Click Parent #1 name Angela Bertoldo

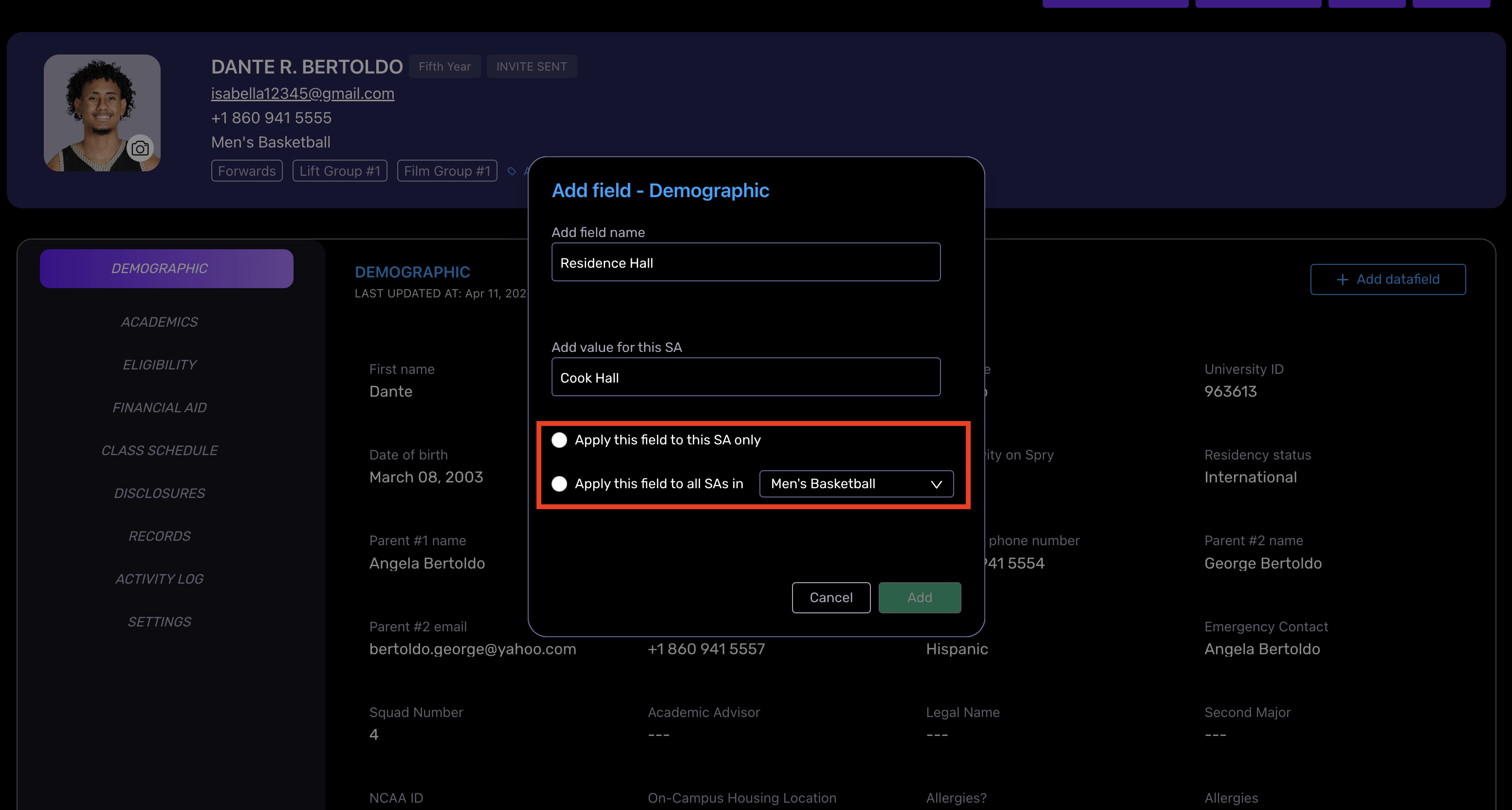[427, 564]
